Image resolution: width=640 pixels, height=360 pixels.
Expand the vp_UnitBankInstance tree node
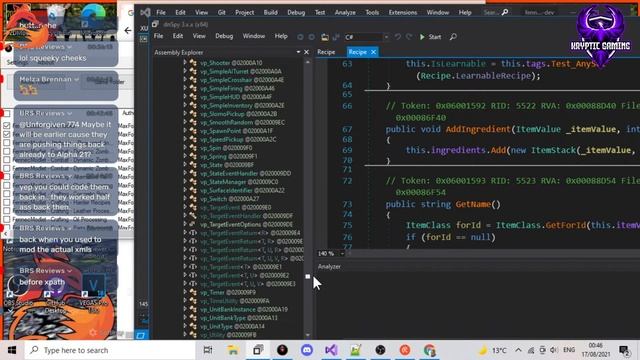(185, 309)
